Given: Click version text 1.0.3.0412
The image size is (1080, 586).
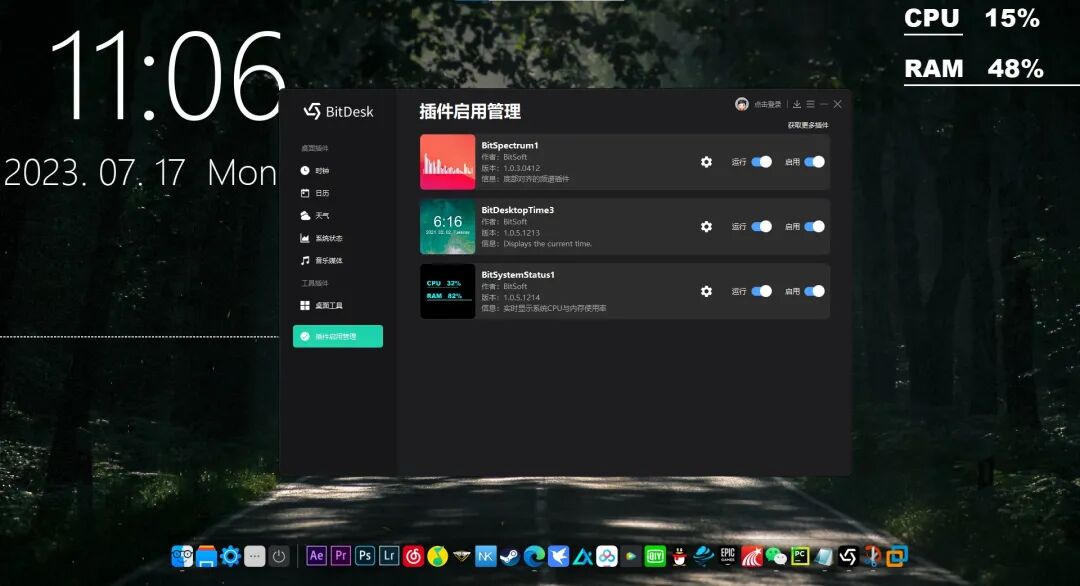Looking at the screenshot, I should (521, 168).
